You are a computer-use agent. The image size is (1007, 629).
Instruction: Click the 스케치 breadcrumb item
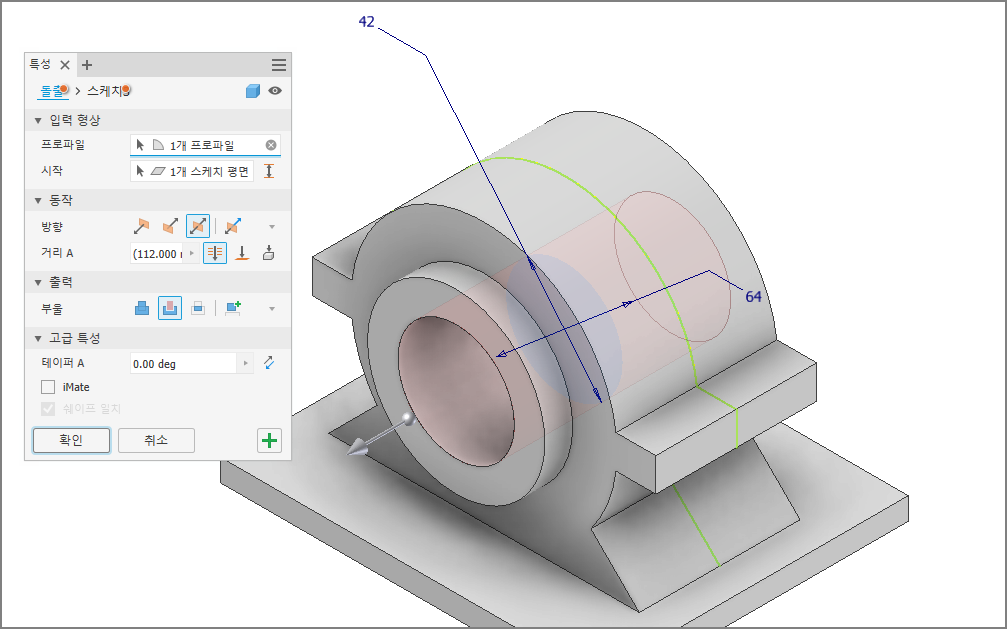[108, 91]
